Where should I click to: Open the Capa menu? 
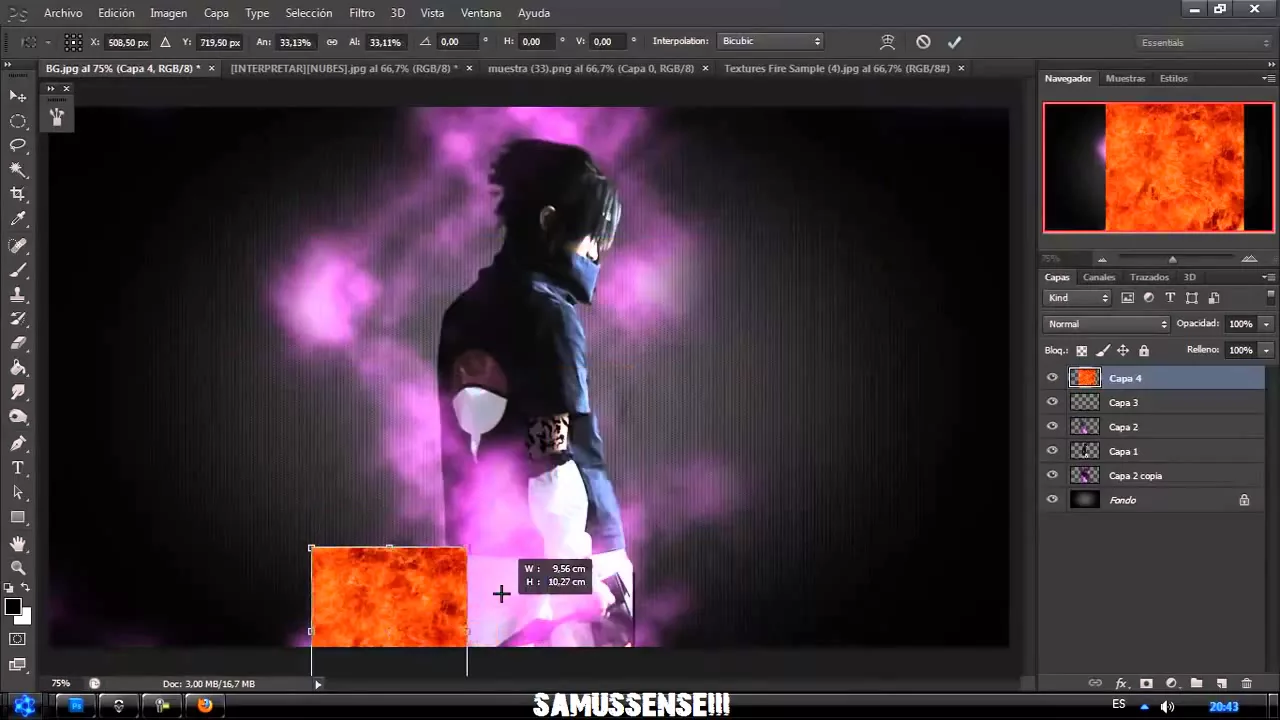point(216,13)
